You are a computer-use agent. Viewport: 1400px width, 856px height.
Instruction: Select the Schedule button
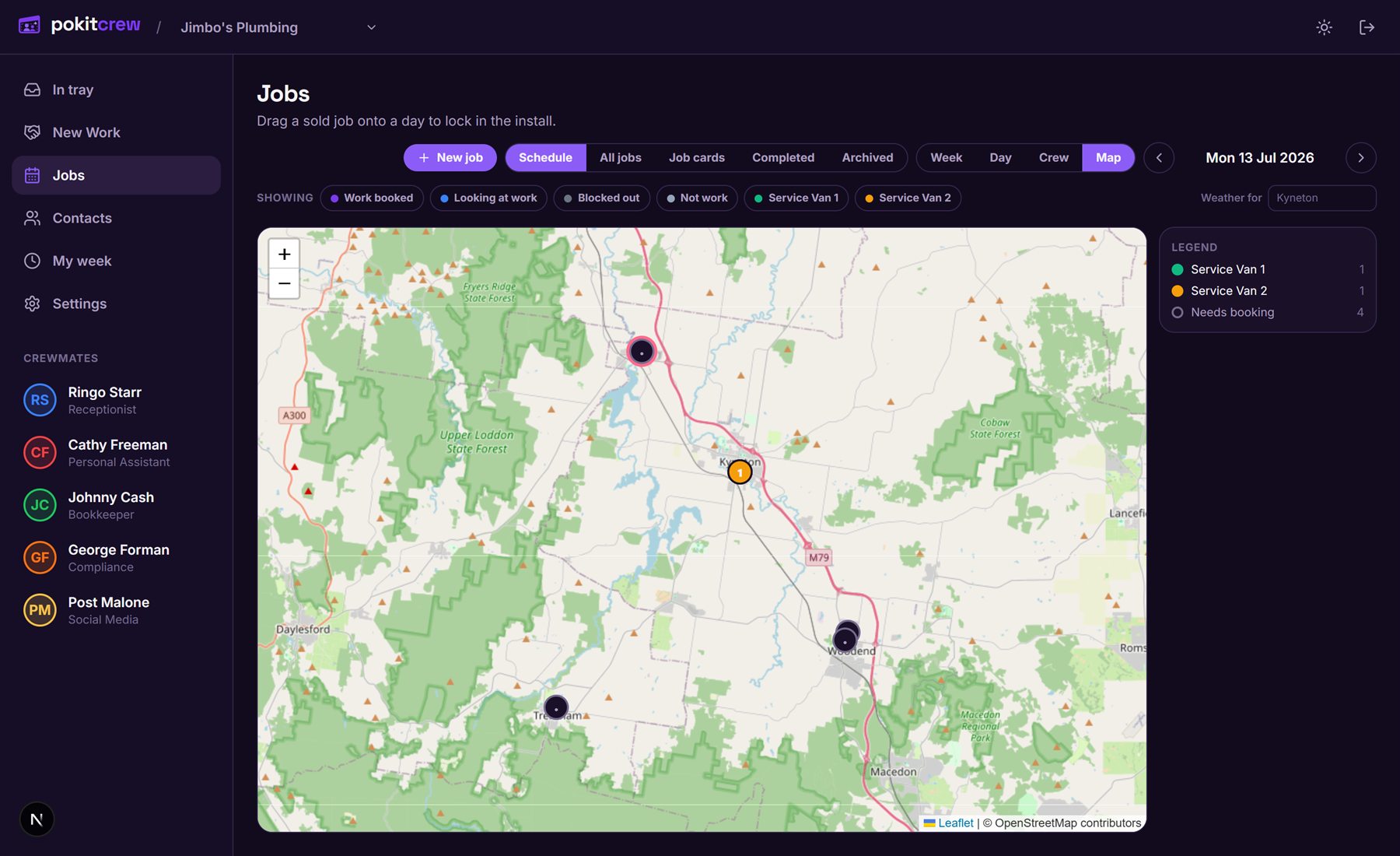pyautogui.click(x=545, y=158)
